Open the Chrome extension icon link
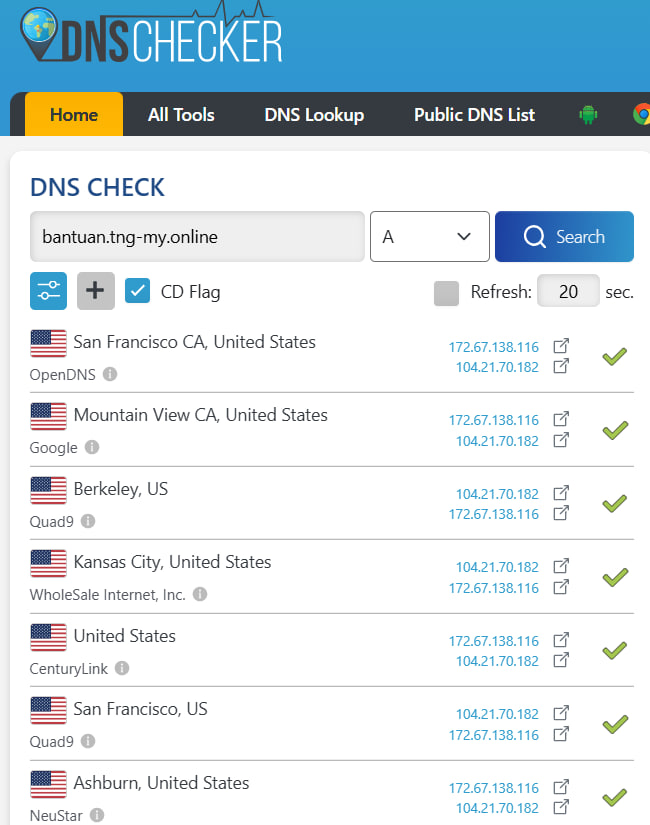The height and width of the screenshot is (825, 650). (642, 114)
